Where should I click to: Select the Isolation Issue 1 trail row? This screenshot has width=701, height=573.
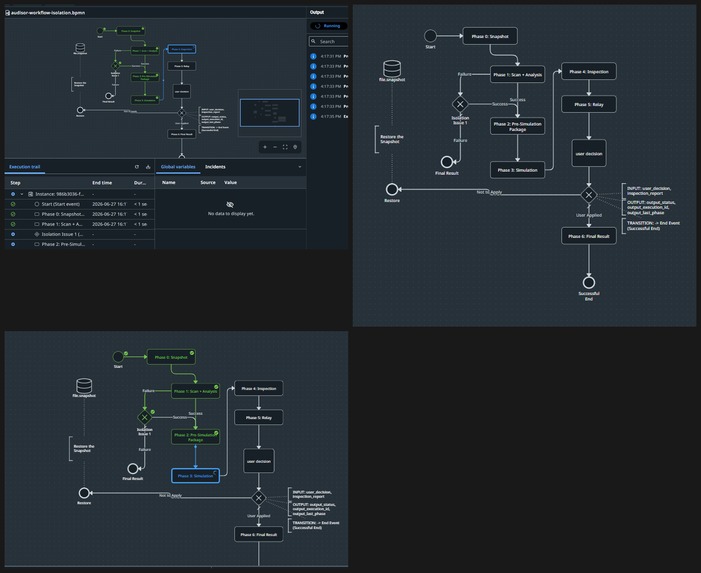[x=80, y=234]
